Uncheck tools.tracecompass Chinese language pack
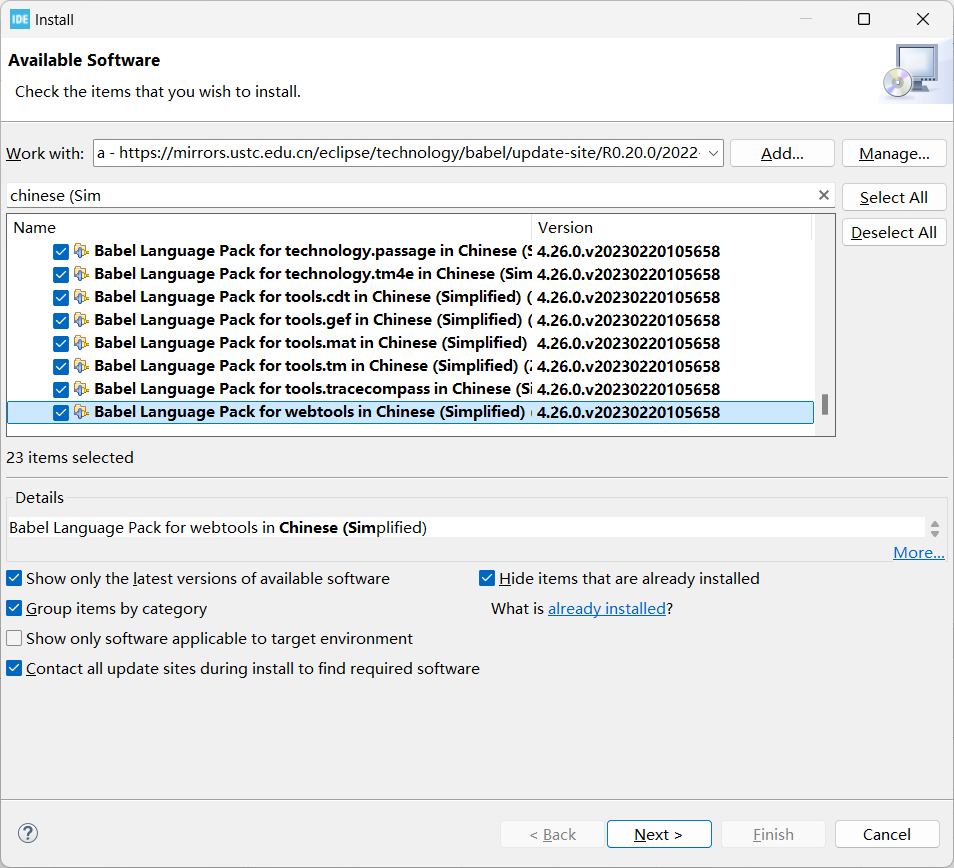Image resolution: width=954 pixels, height=868 pixels. (61, 389)
